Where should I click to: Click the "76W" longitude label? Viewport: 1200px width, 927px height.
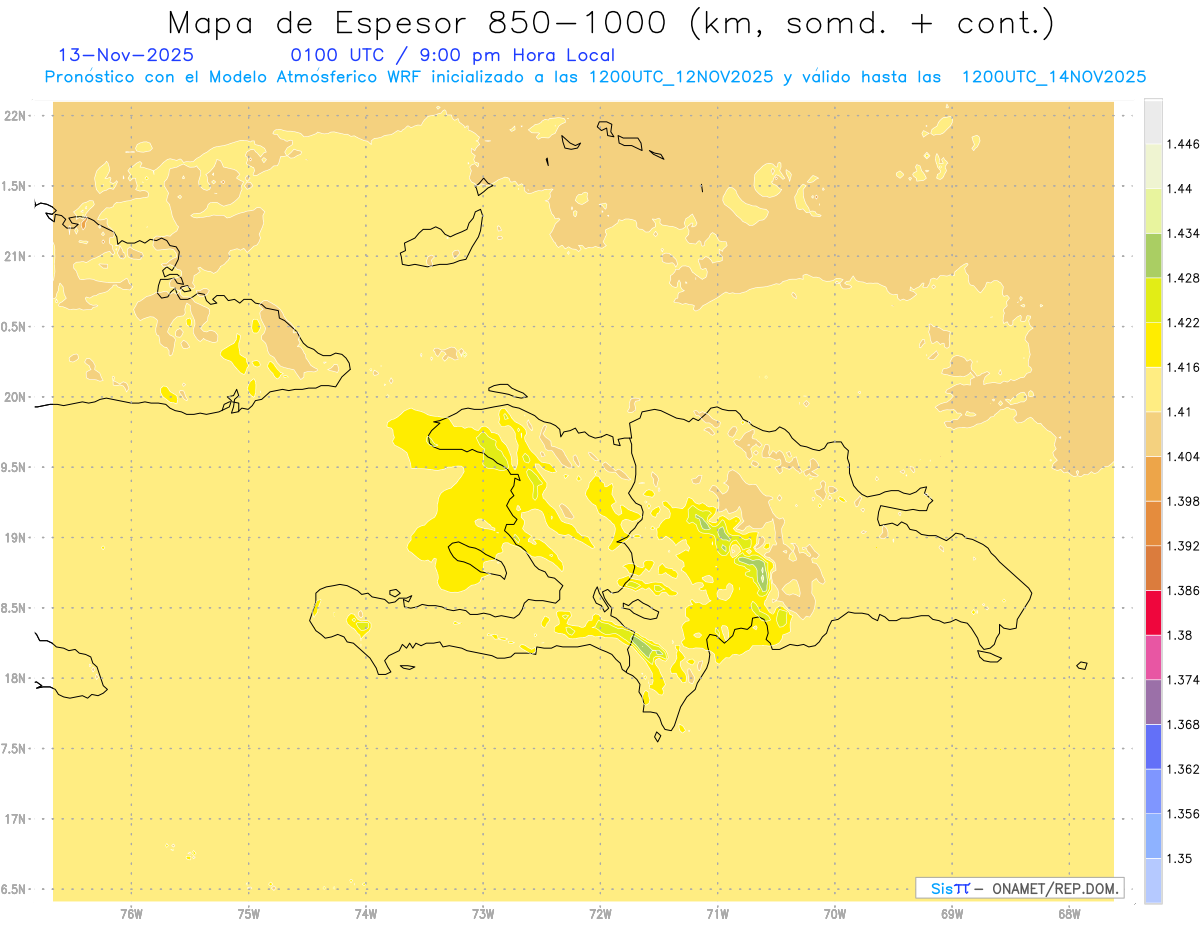coord(131,914)
